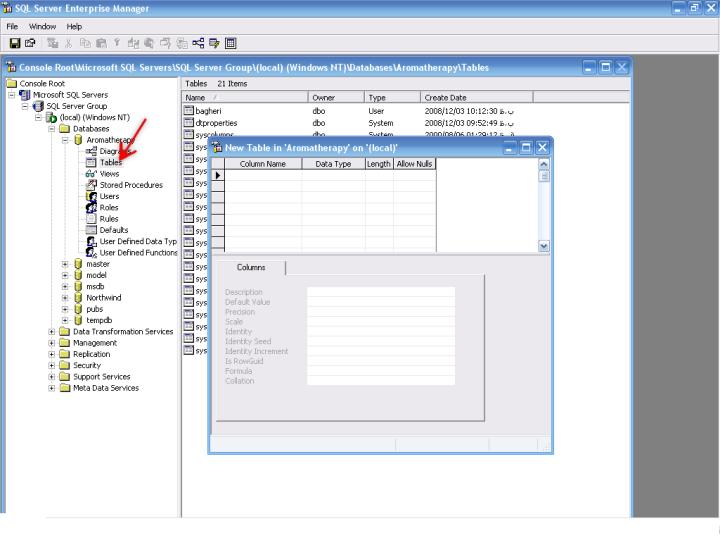
Task: Sort tables by Owner column header
Action: click(x=336, y=97)
